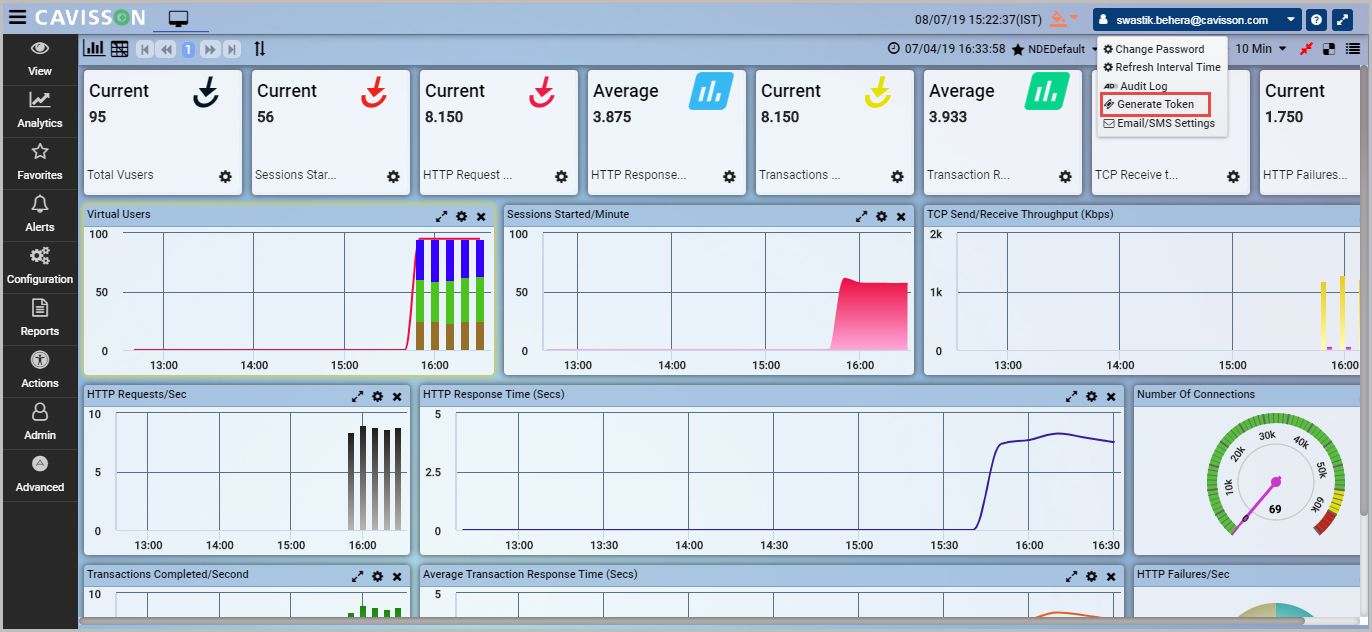Toggle full-screen mode with the expand arrows button
Image resolution: width=1372 pixels, height=632 pixels.
point(1342,20)
